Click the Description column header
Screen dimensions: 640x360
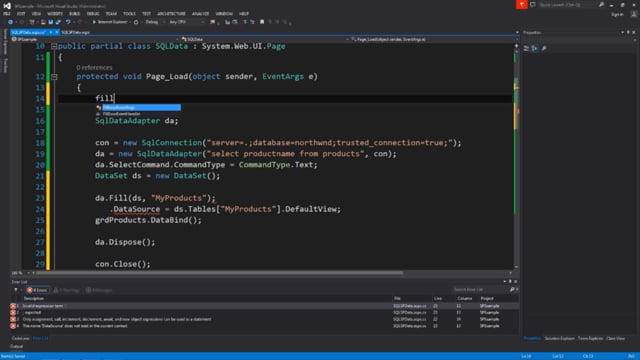(33, 299)
